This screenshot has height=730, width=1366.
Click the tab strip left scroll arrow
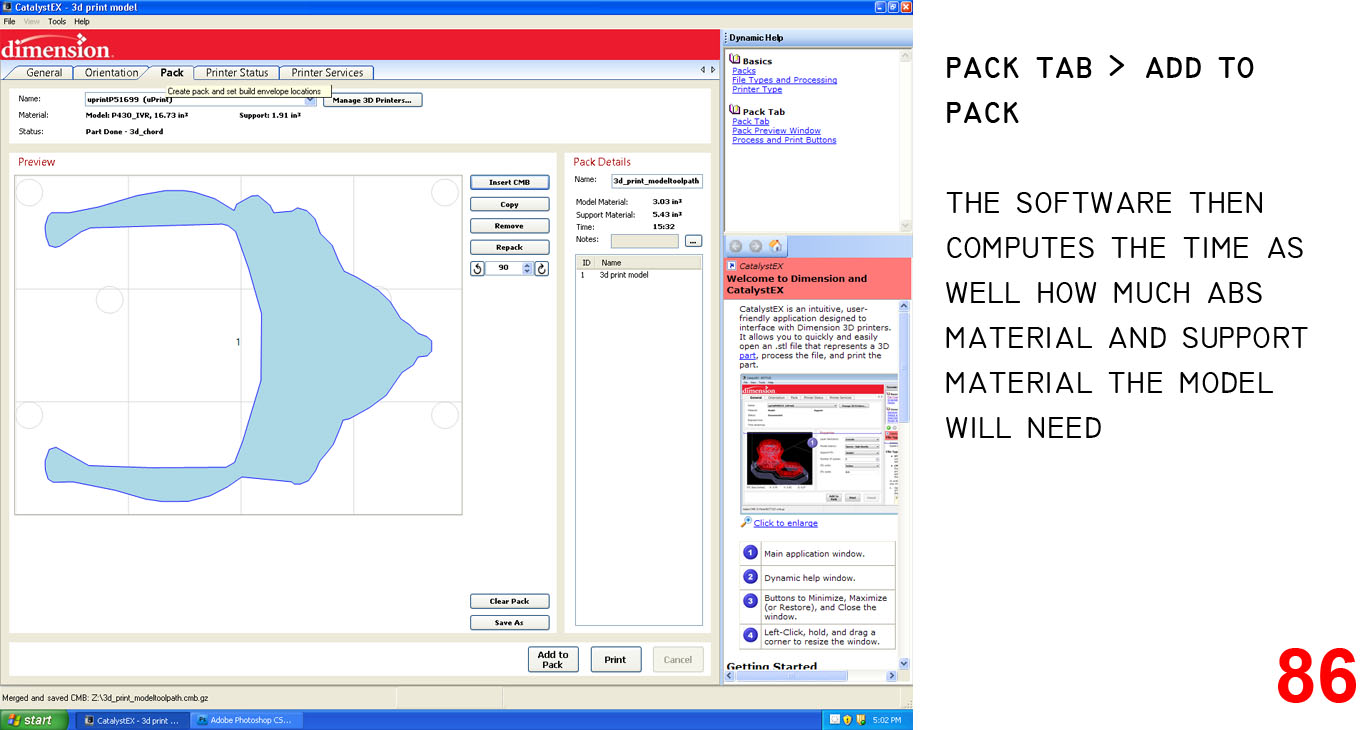coord(702,71)
